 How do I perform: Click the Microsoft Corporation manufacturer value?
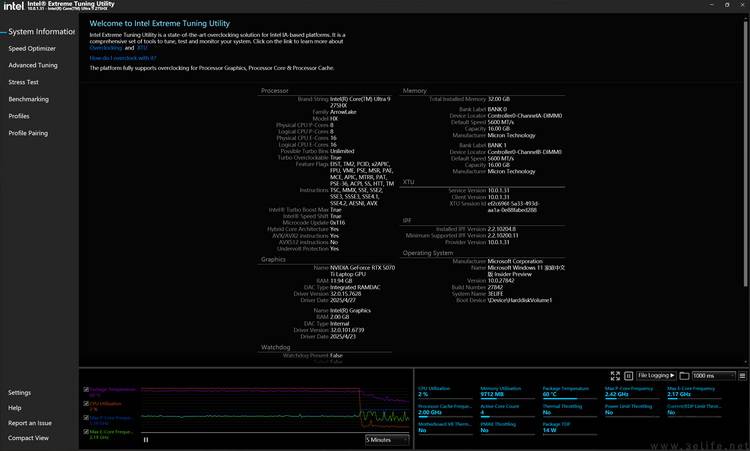click(x=515, y=261)
